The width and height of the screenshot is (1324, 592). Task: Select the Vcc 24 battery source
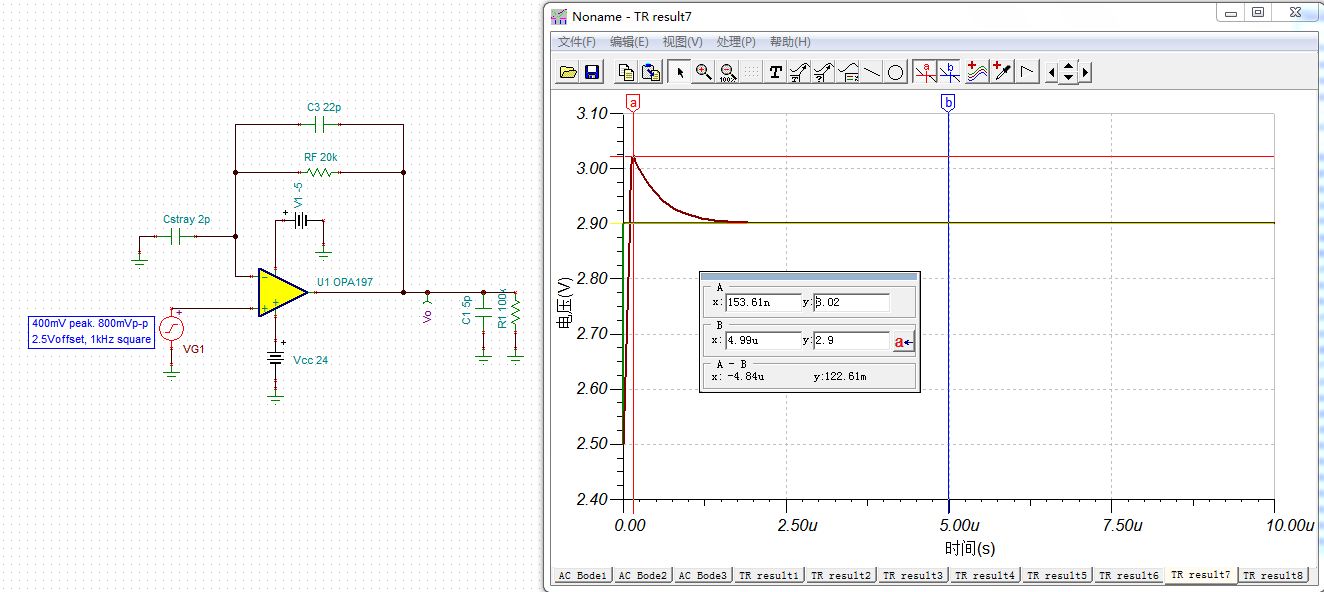[275, 360]
